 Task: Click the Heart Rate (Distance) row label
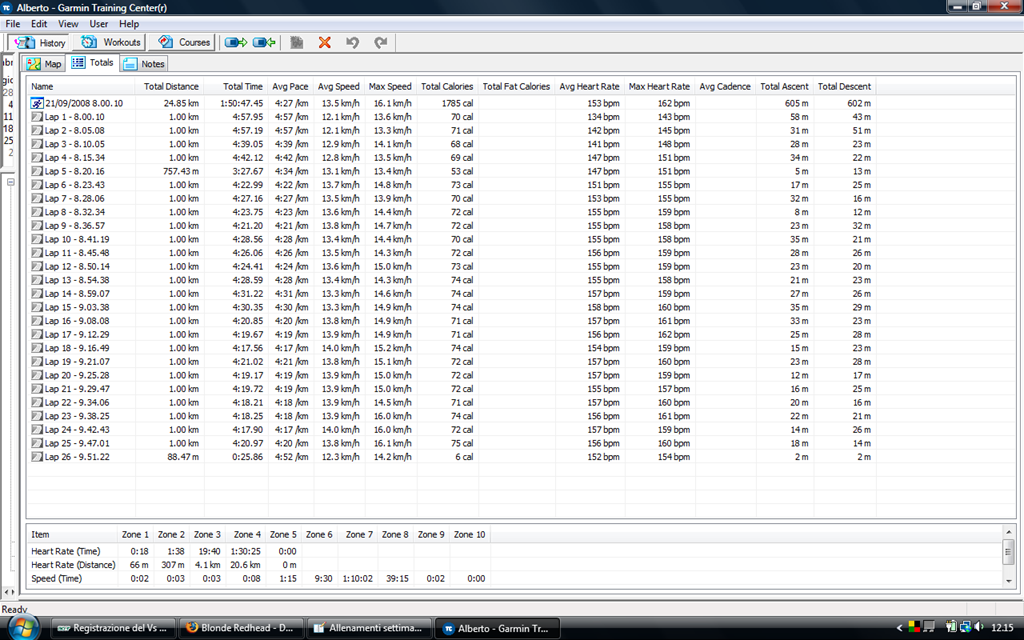point(73,565)
